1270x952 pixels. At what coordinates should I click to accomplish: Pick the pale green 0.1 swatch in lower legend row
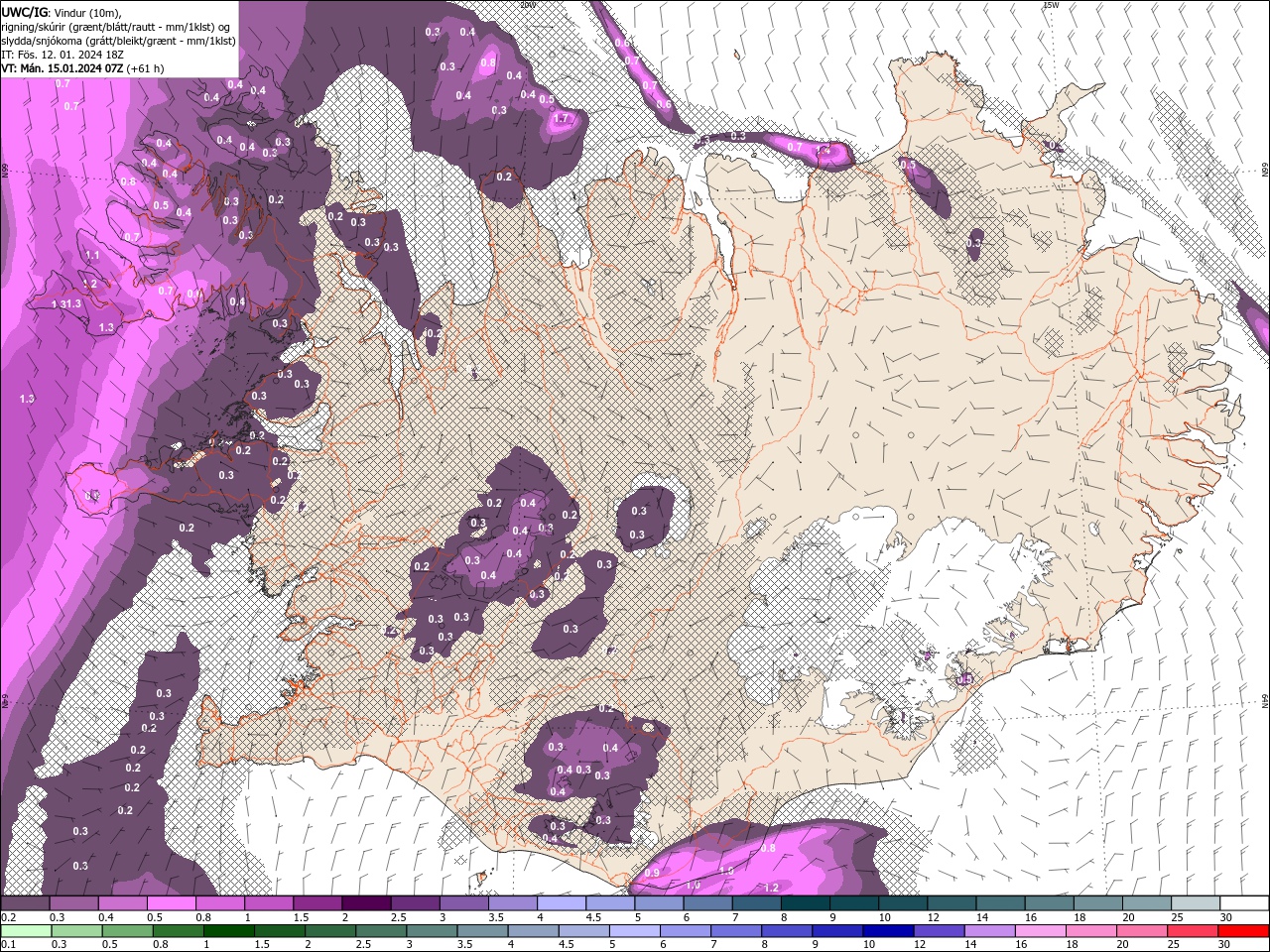(26, 931)
